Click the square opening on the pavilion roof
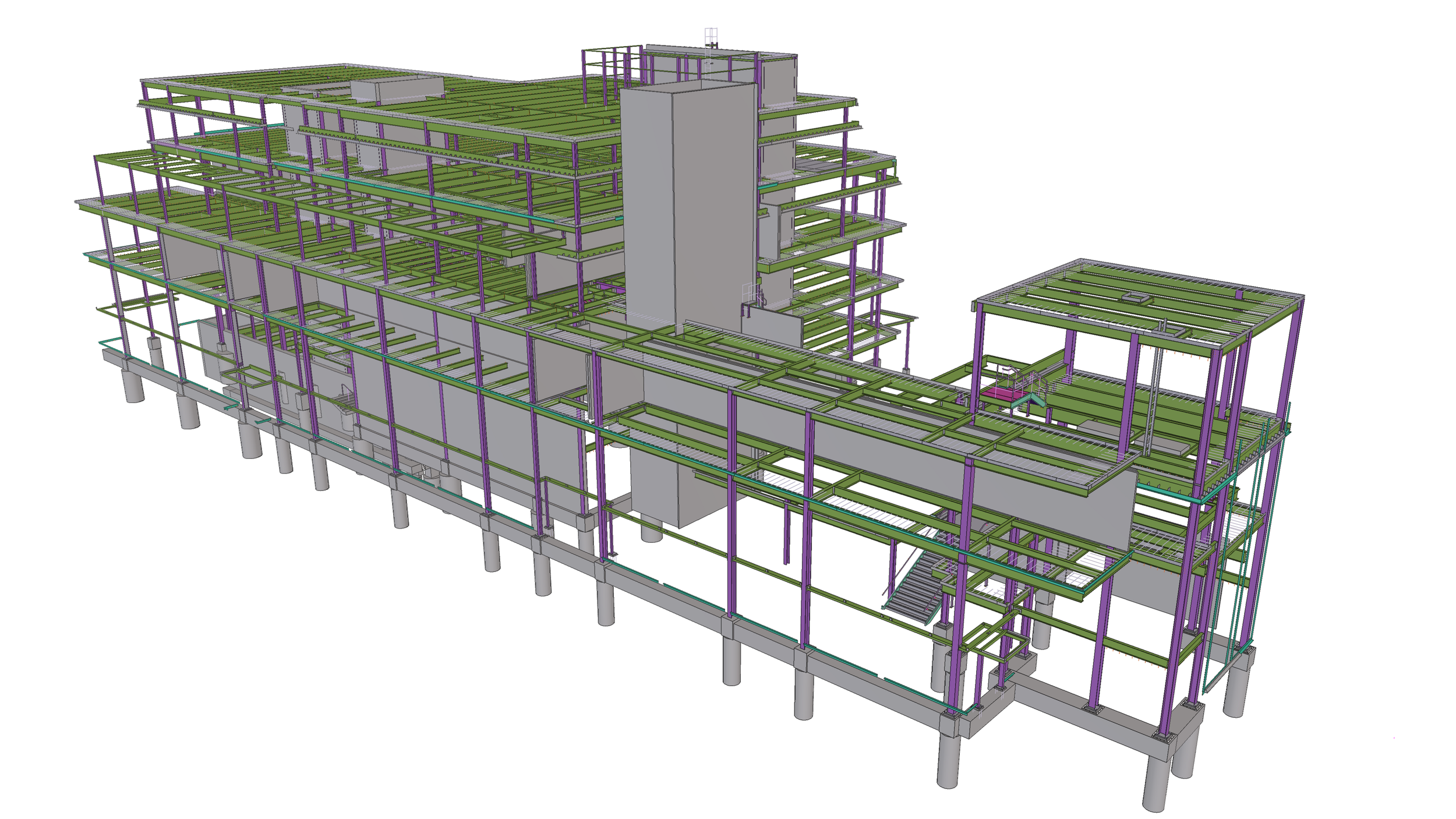The height and width of the screenshot is (819, 1456). coord(1136,298)
